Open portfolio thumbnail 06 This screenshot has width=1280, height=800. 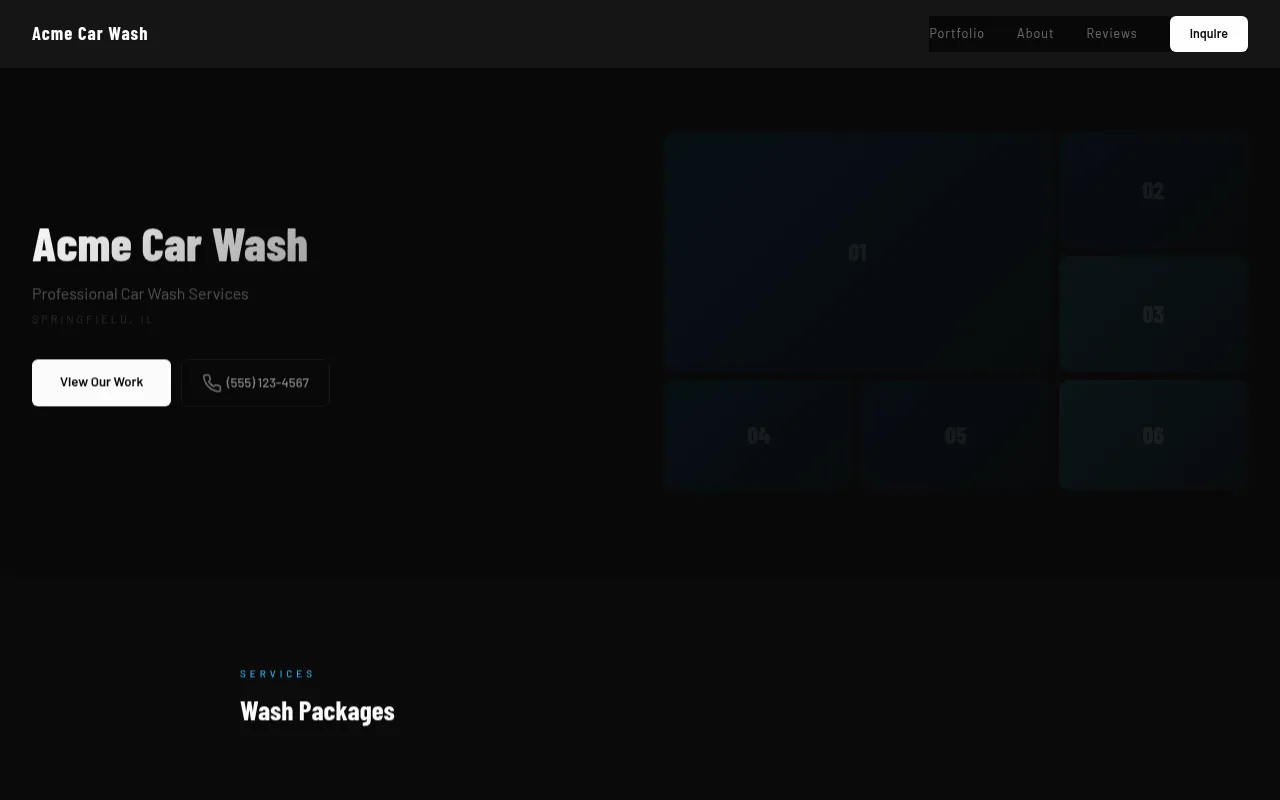[1152, 435]
